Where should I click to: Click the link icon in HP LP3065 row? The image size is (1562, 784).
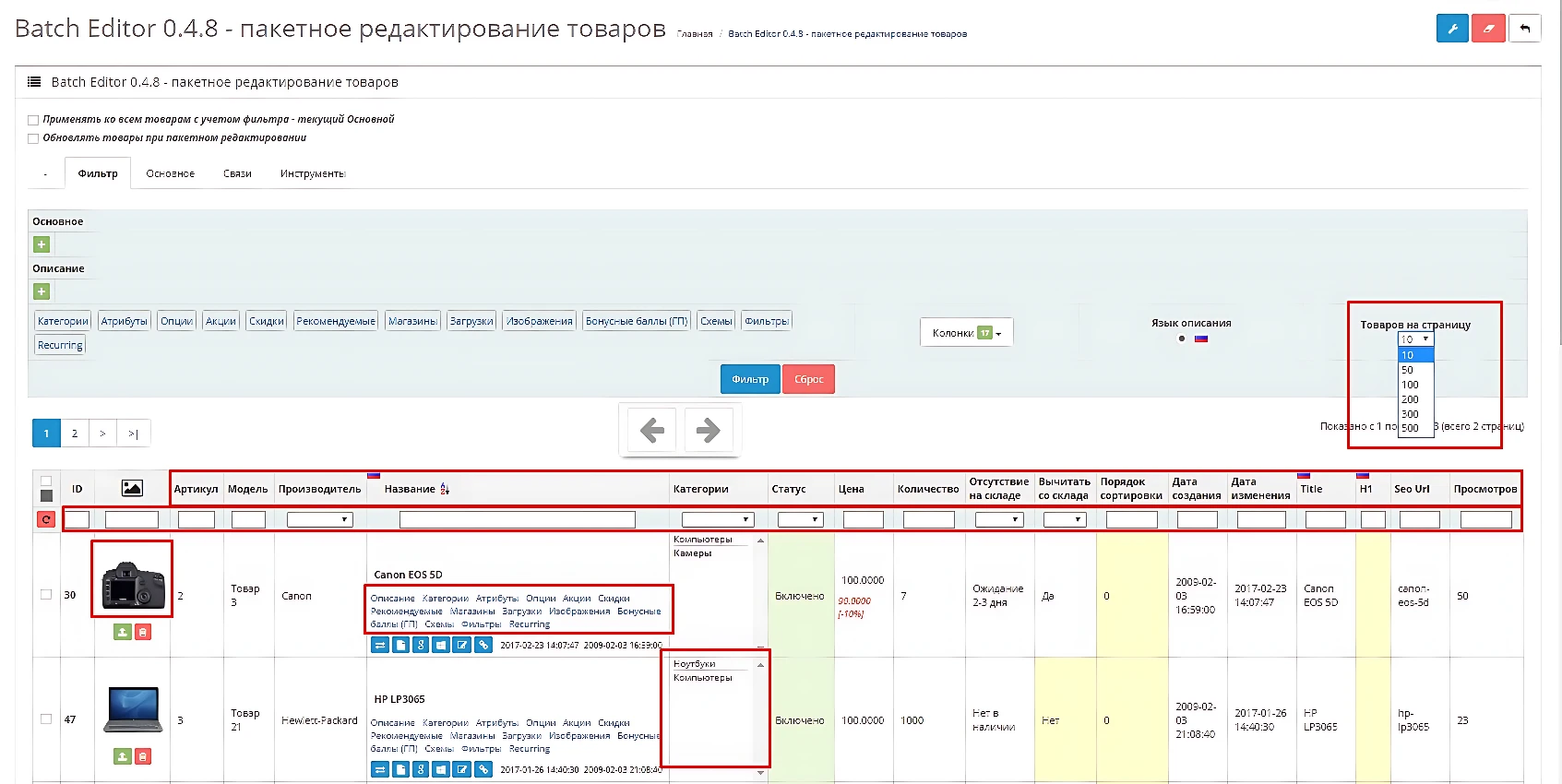tap(483, 769)
